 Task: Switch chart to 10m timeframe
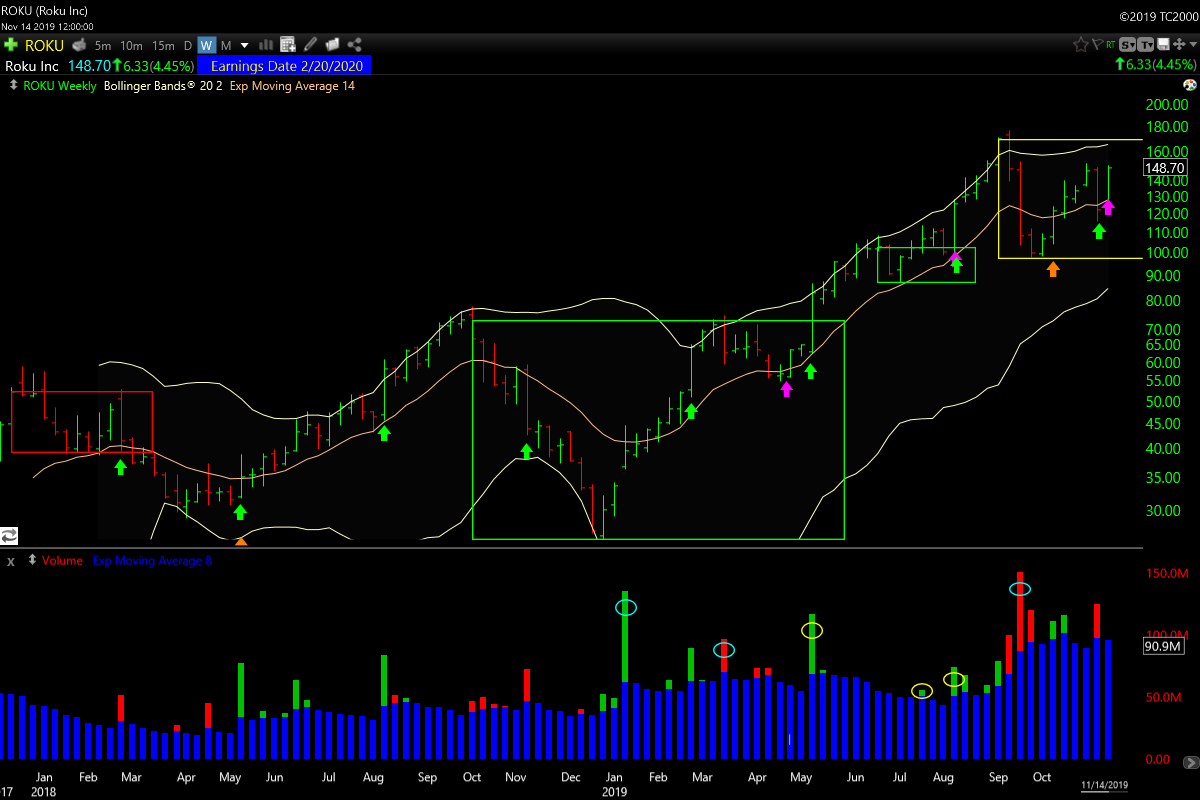click(131, 45)
